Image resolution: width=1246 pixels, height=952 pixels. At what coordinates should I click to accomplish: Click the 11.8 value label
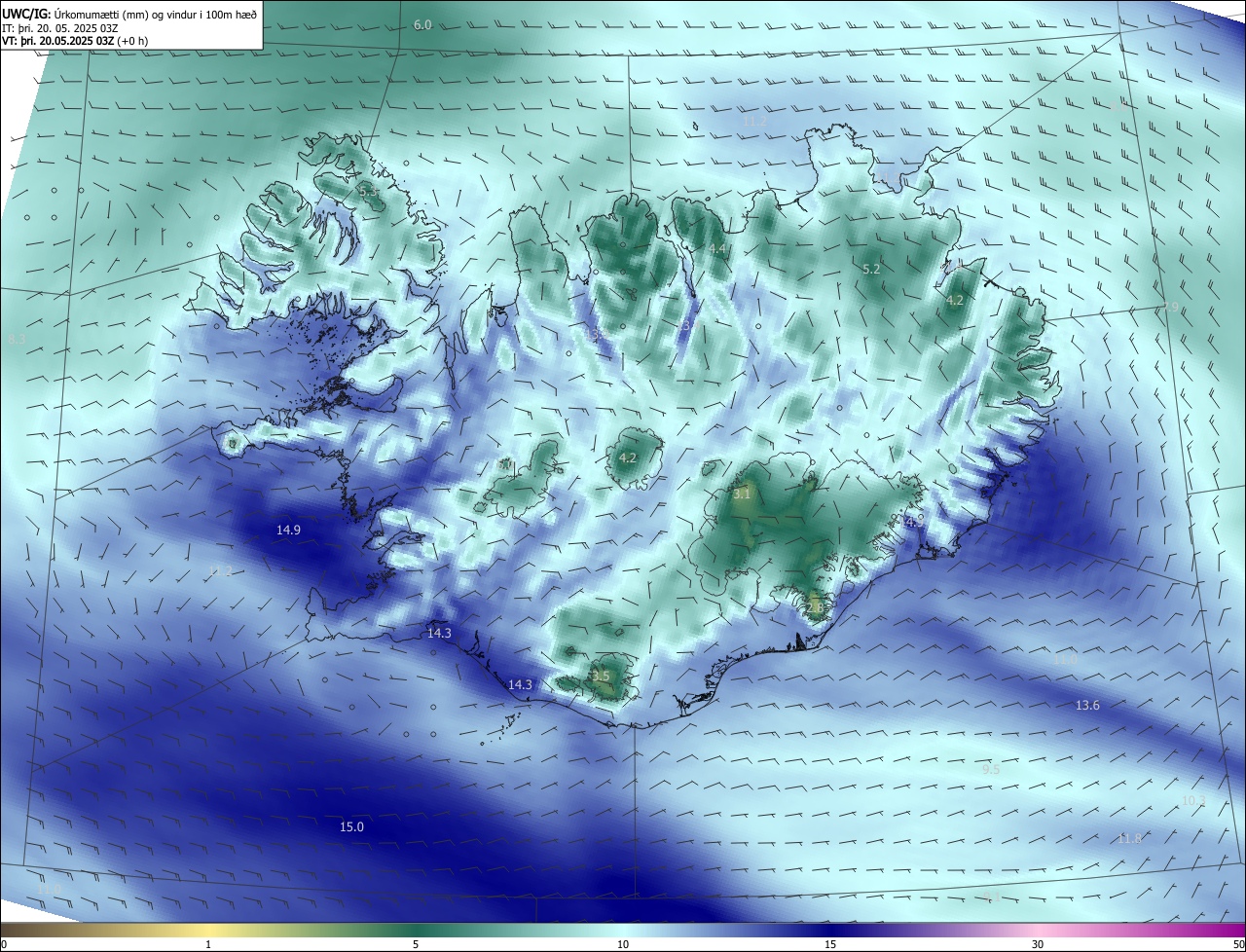tap(1129, 838)
